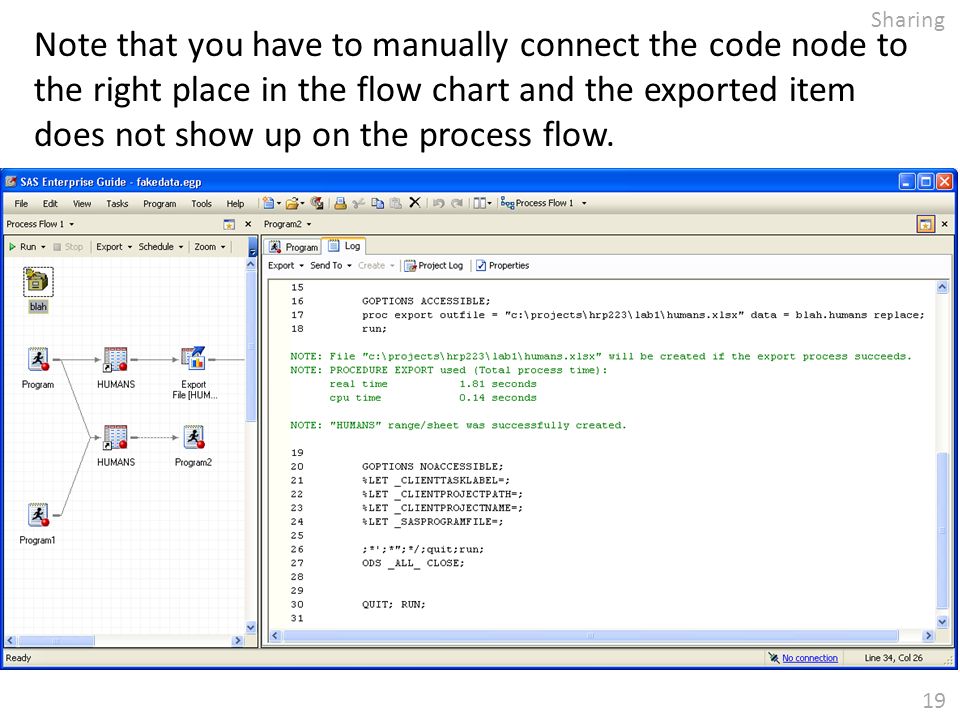Select the Export File node icon
Image resolution: width=960 pixels, height=720 pixels.
(x=193, y=359)
